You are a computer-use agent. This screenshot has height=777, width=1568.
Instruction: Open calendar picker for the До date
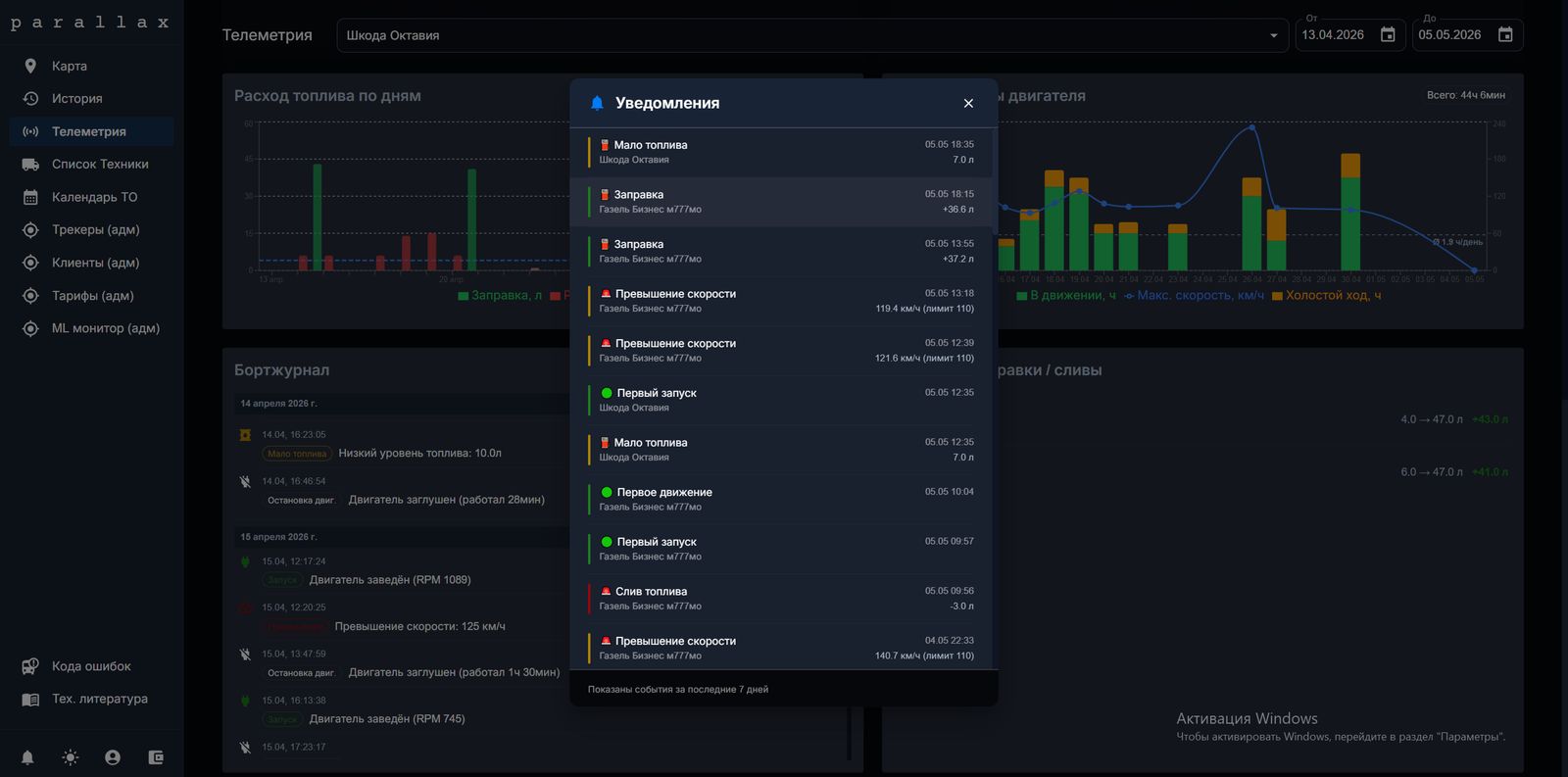(1505, 34)
